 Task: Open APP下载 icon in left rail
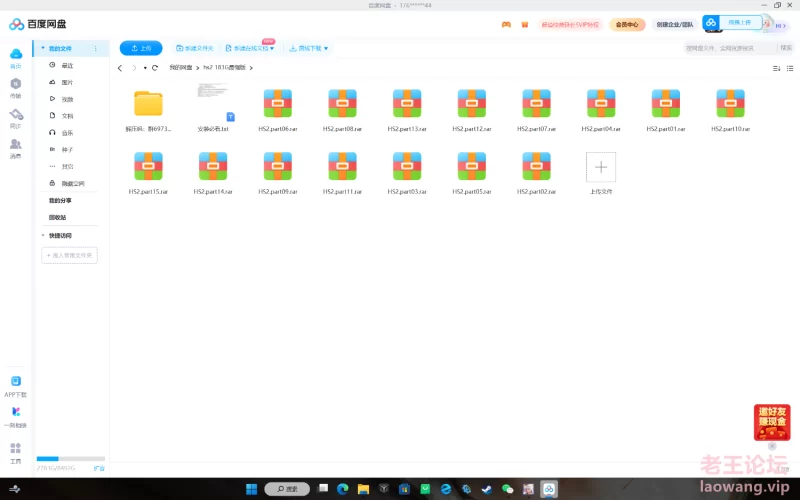click(x=16, y=381)
